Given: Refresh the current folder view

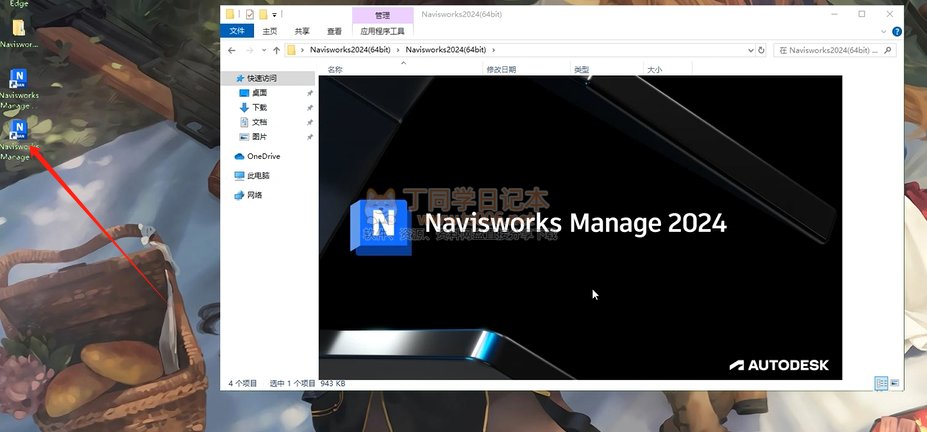Looking at the screenshot, I should (x=763, y=49).
